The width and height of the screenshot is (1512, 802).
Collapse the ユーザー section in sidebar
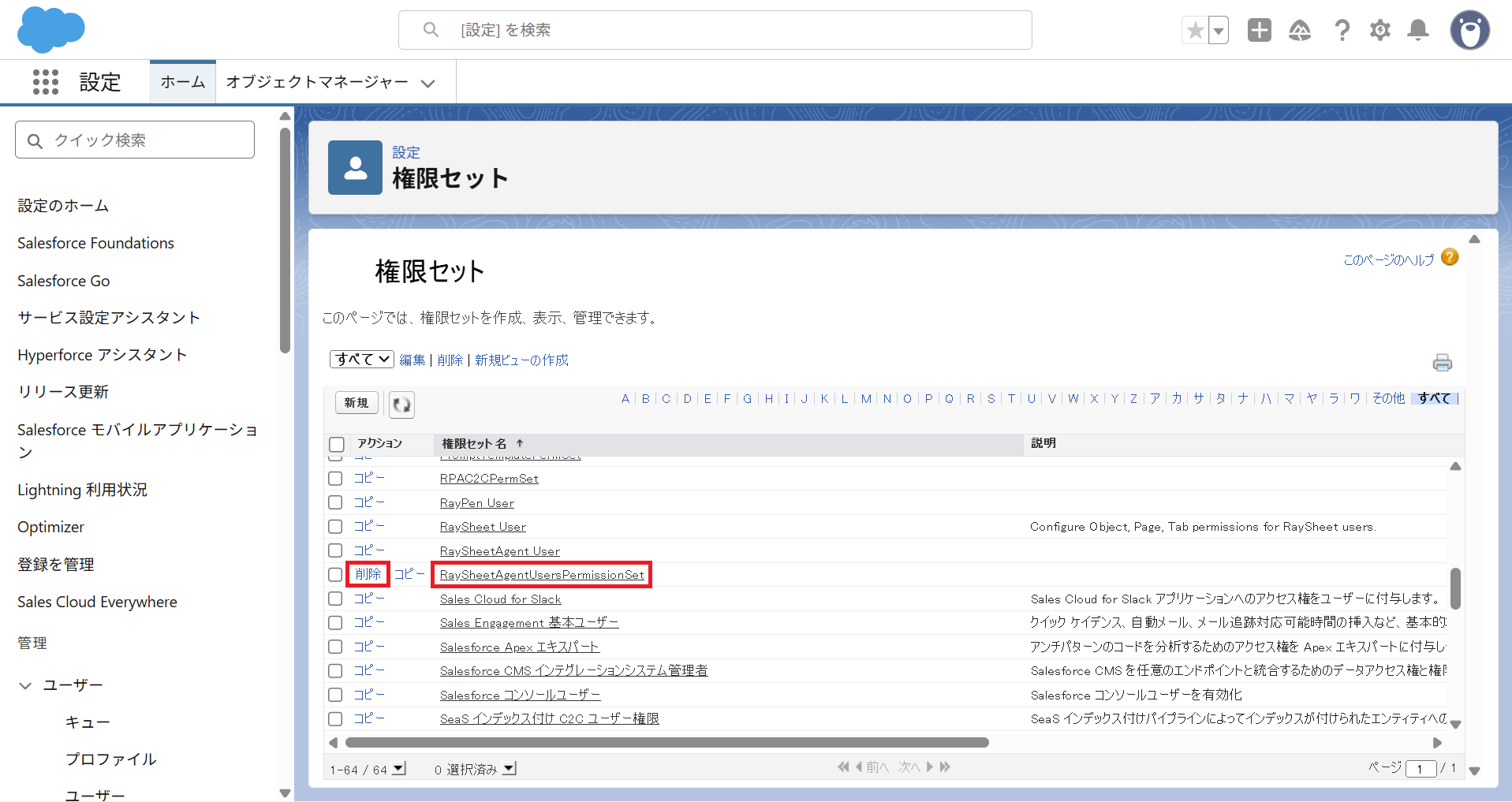pos(25,686)
